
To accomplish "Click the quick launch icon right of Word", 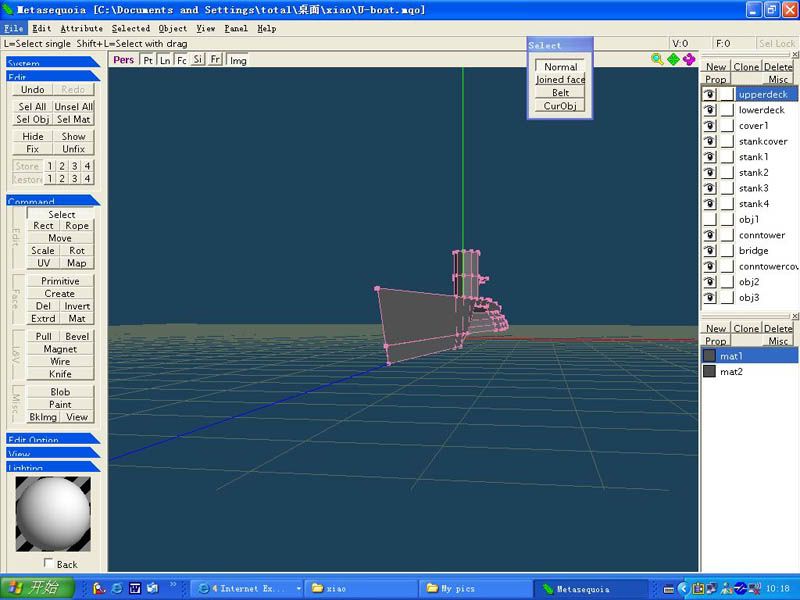I will pos(153,588).
